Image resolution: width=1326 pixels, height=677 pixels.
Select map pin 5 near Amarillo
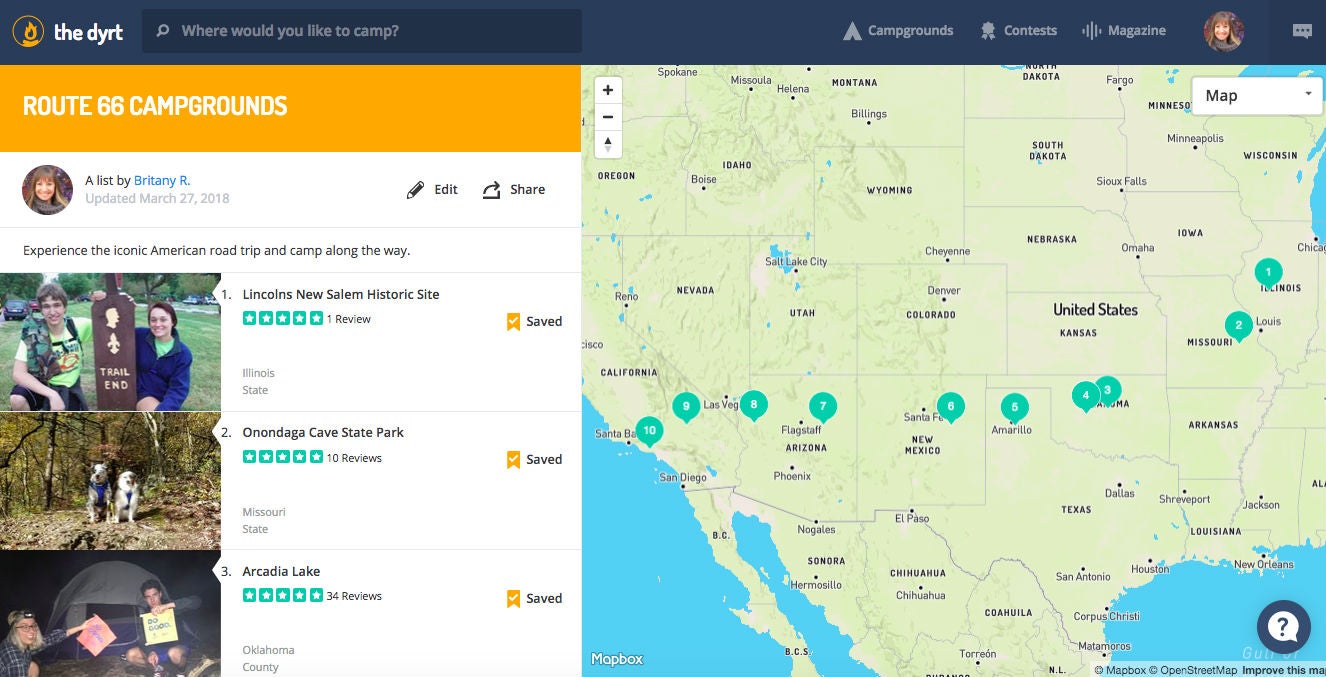click(1014, 407)
